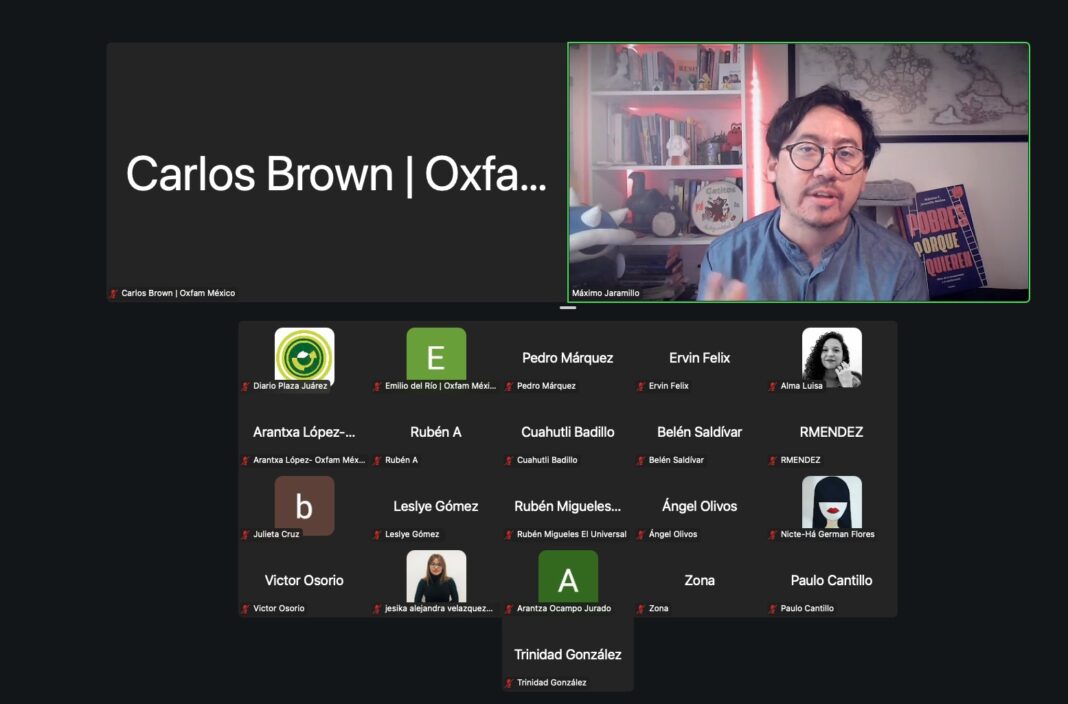This screenshot has width=1068, height=704.
Task: Click the muted mic icon next to Pedro Márquez label
Action: coord(509,386)
